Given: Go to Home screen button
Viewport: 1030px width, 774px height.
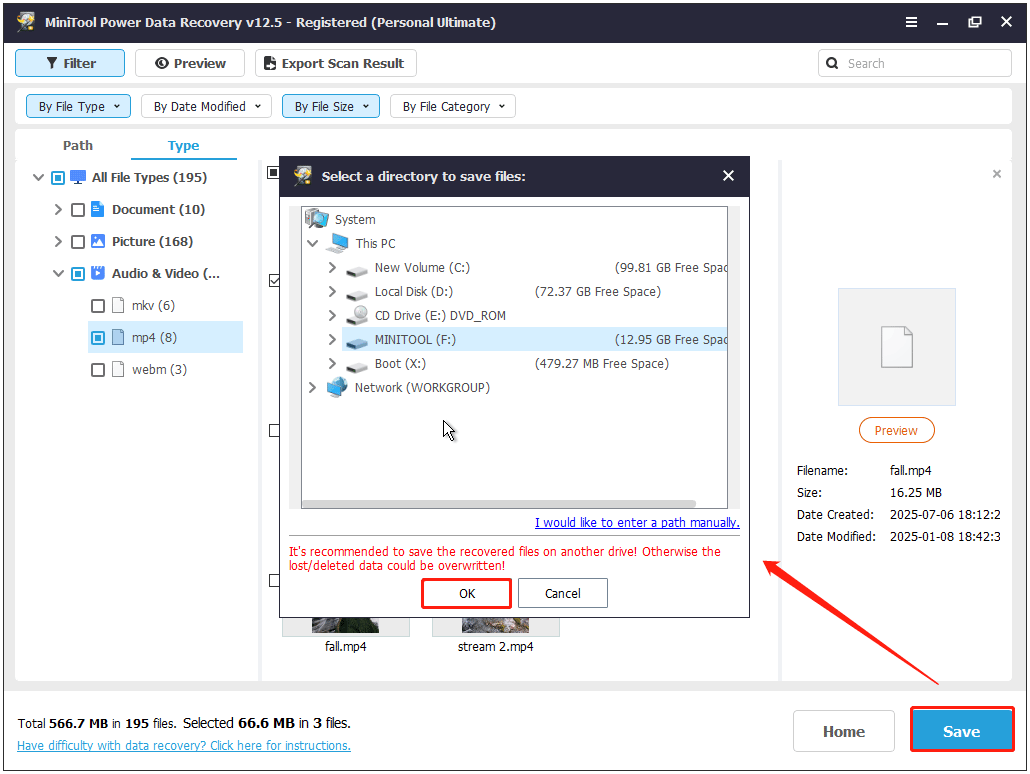Looking at the screenshot, I should [x=843, y=731].
